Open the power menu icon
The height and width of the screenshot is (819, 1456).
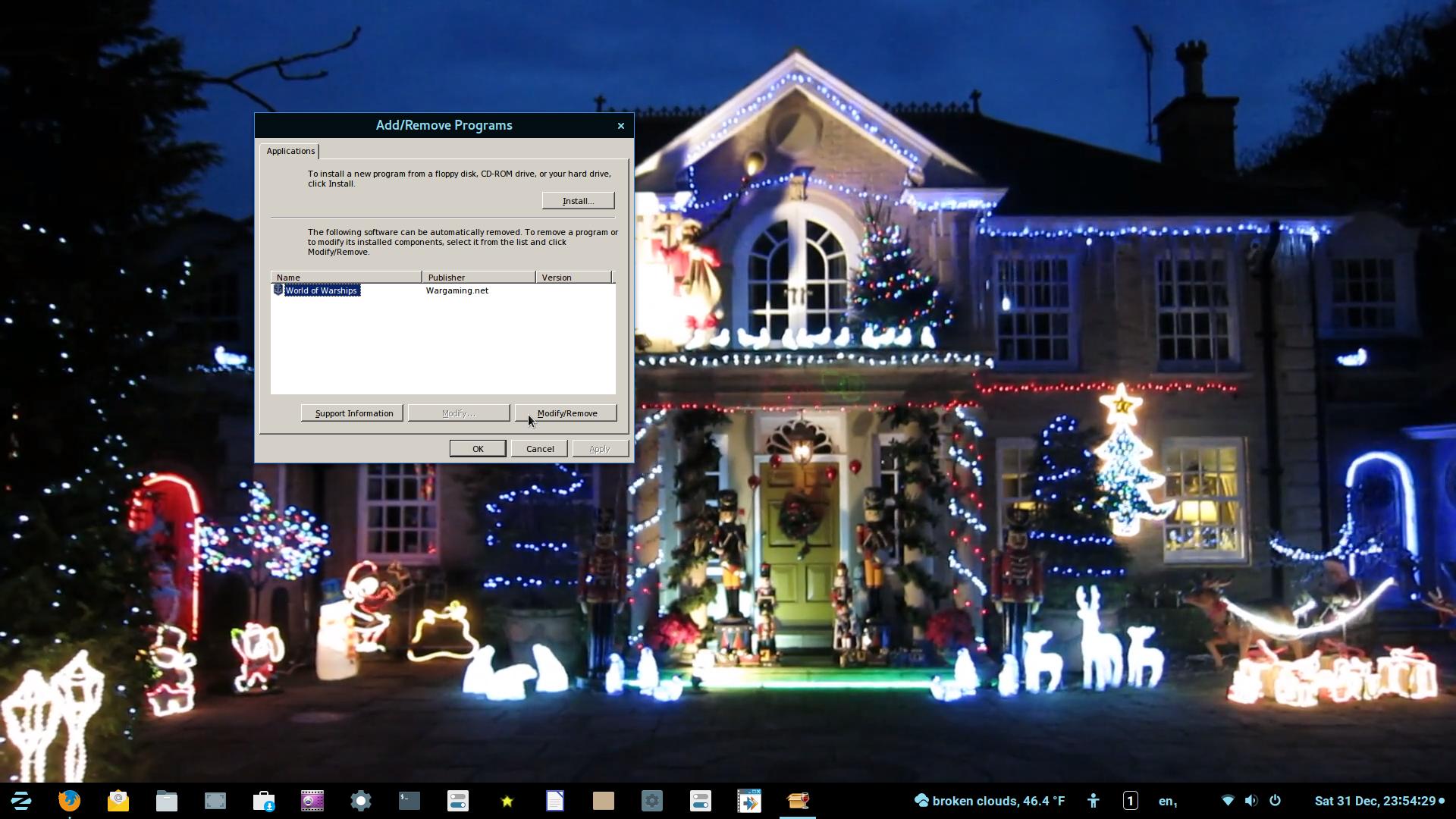pyautogui.click(x=1276, y=801)
